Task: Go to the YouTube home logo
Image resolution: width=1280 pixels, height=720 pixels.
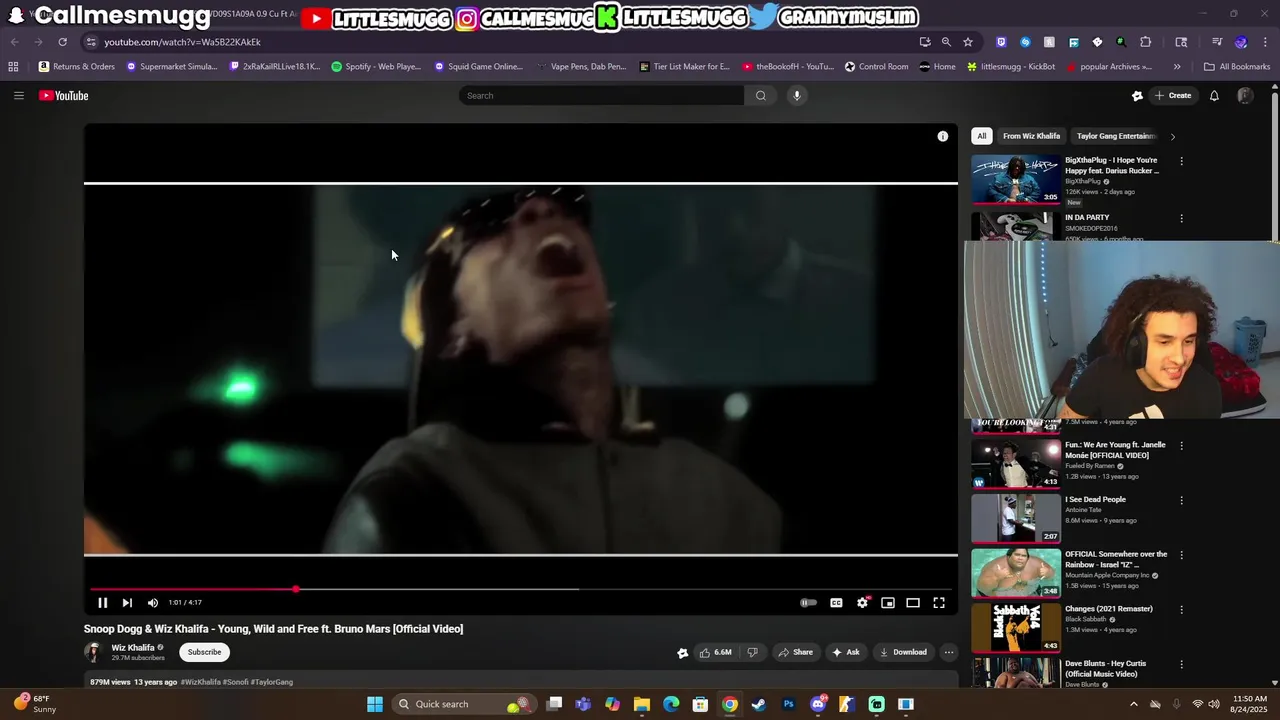Action: (x=64, y=96)
